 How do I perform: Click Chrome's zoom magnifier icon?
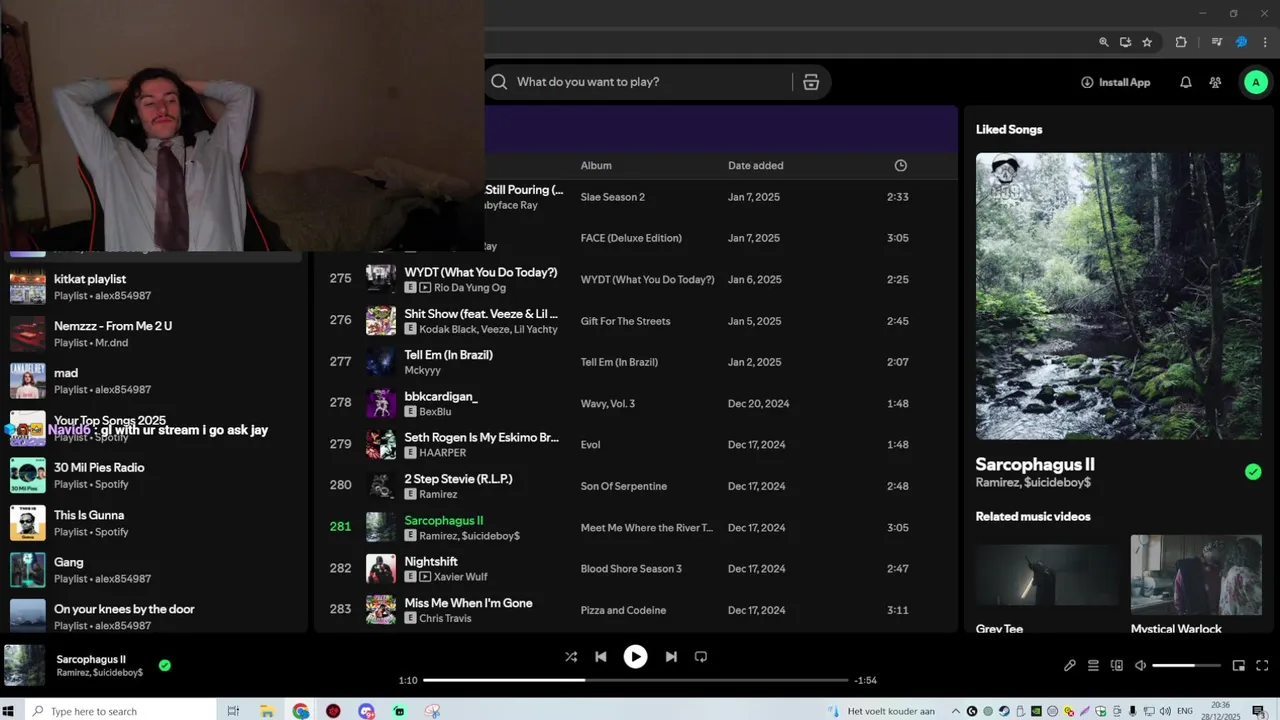(x=1104, y=42)
